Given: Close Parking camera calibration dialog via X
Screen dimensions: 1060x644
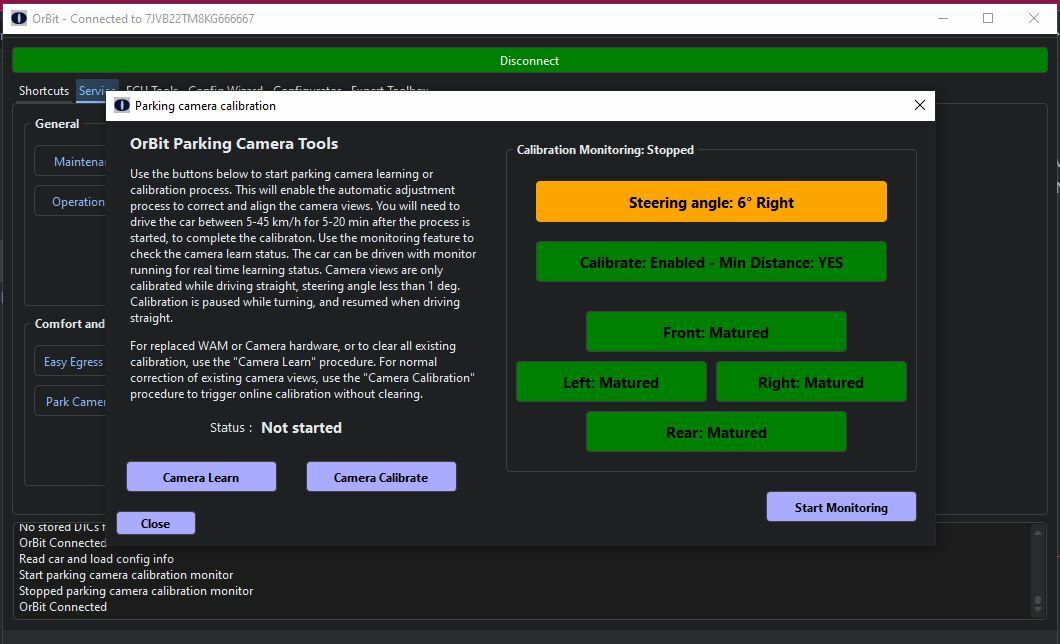Looking at the screenshot, I should (x=919, y=105).
